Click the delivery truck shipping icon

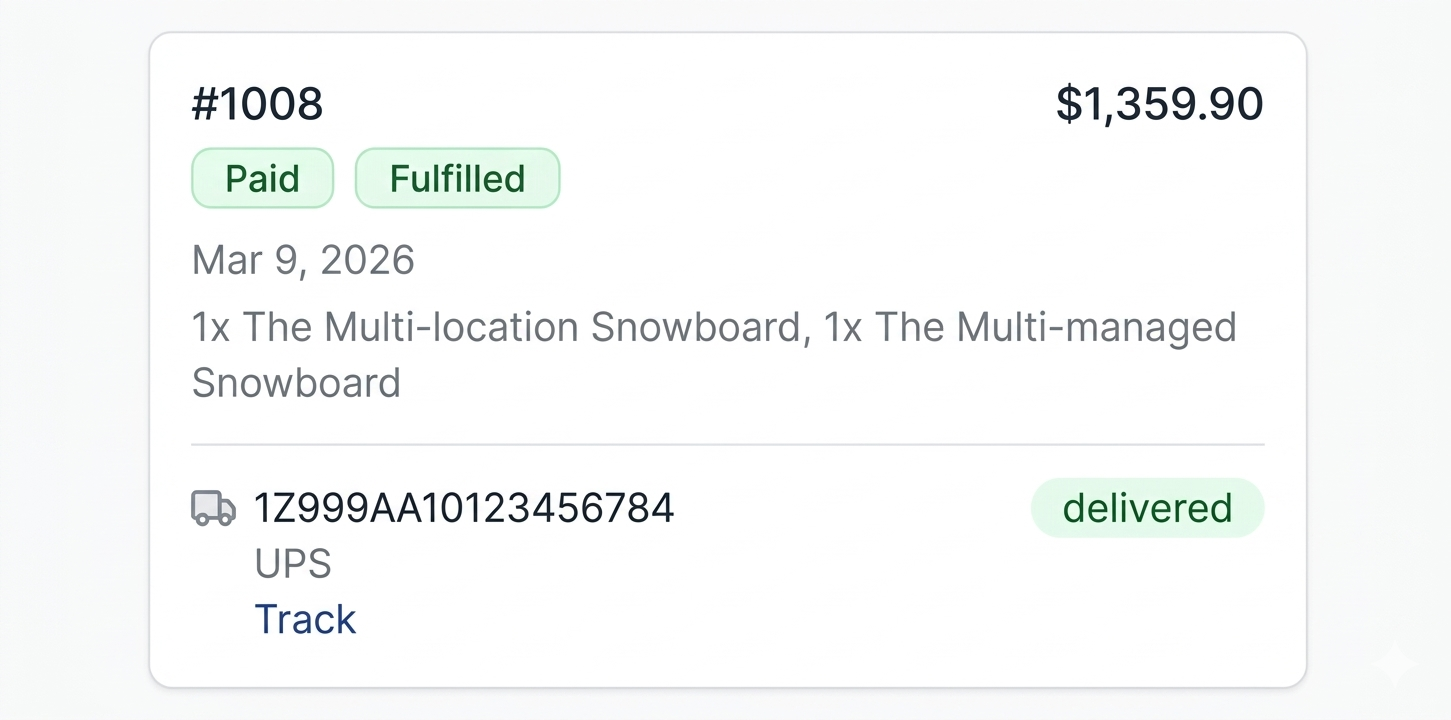pos(213,508)
